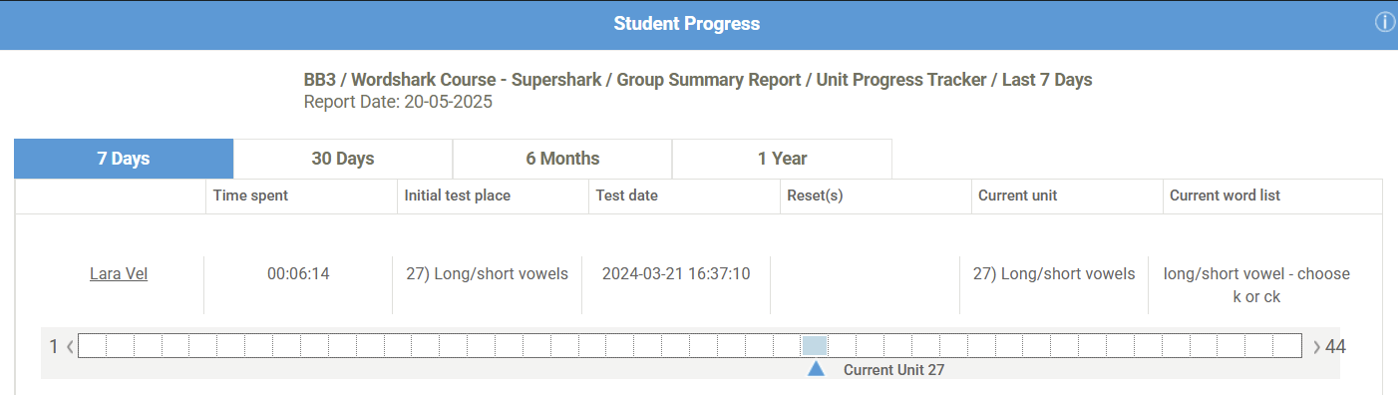Switch to the 7 Days tab

pyautogui.click(x=124, y=159)
